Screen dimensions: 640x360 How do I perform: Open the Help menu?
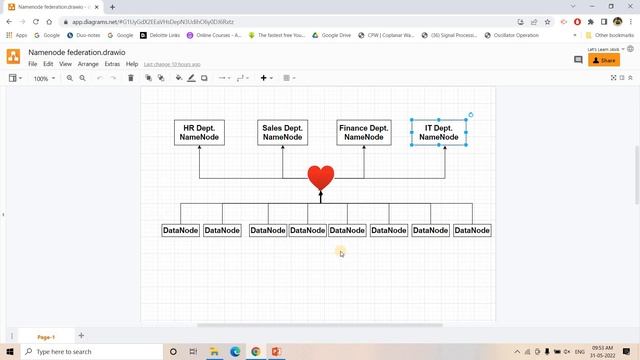coord(132,64)
